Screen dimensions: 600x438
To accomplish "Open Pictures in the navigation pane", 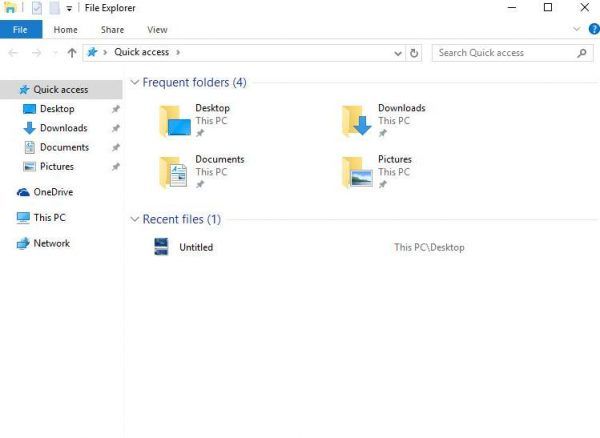I will pos(57,167).
